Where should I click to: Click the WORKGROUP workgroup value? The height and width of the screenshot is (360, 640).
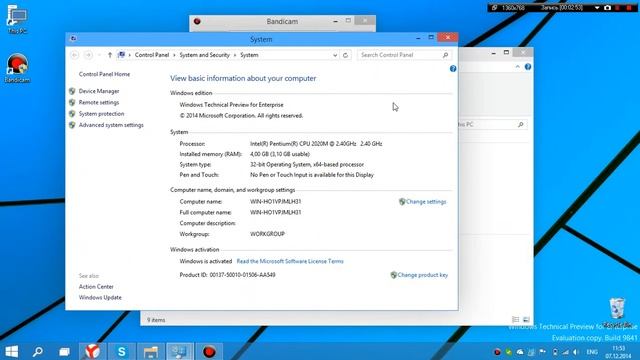[x=267, y=234]
